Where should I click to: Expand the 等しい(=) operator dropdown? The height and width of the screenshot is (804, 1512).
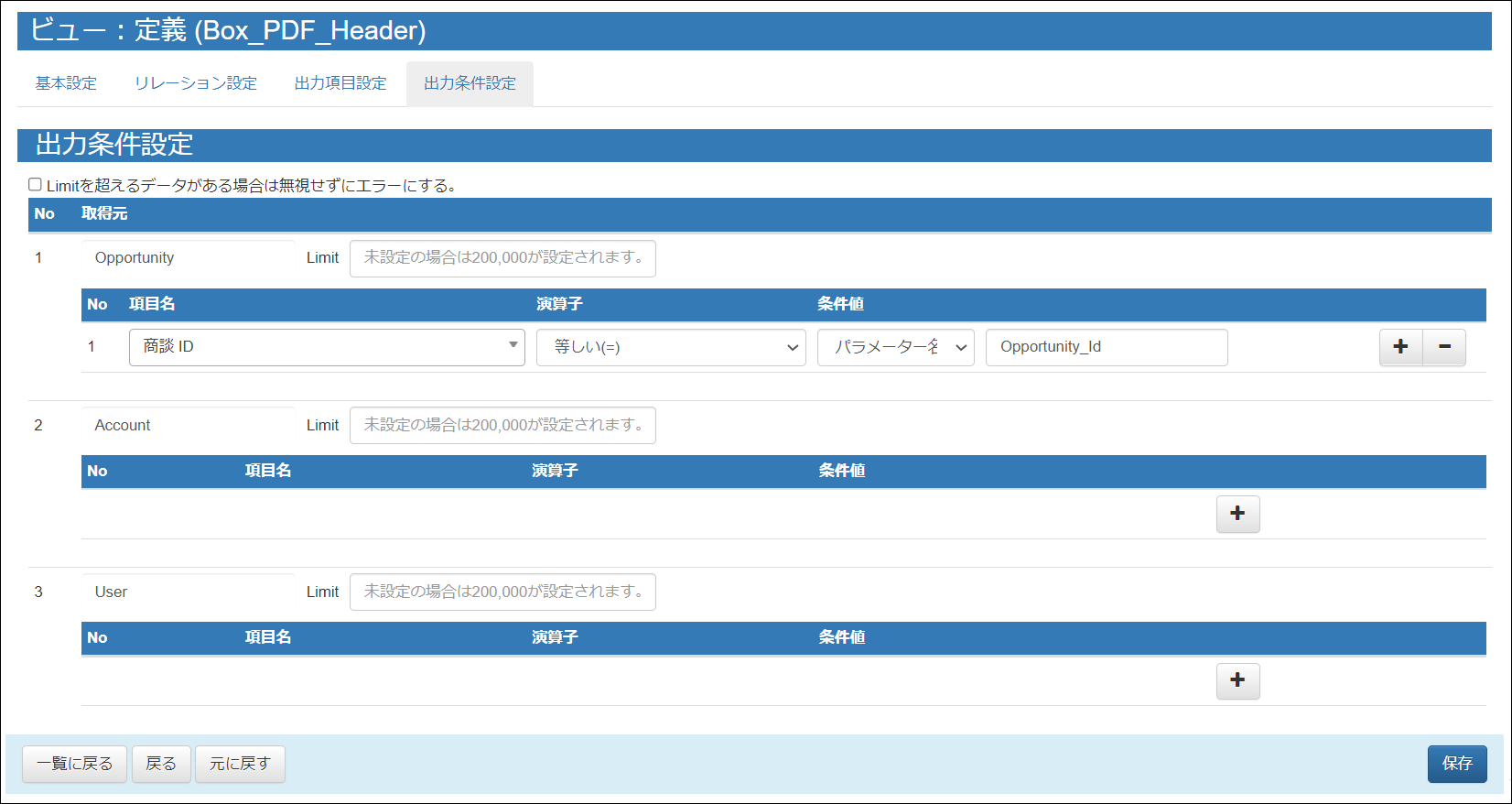(670, 347)
